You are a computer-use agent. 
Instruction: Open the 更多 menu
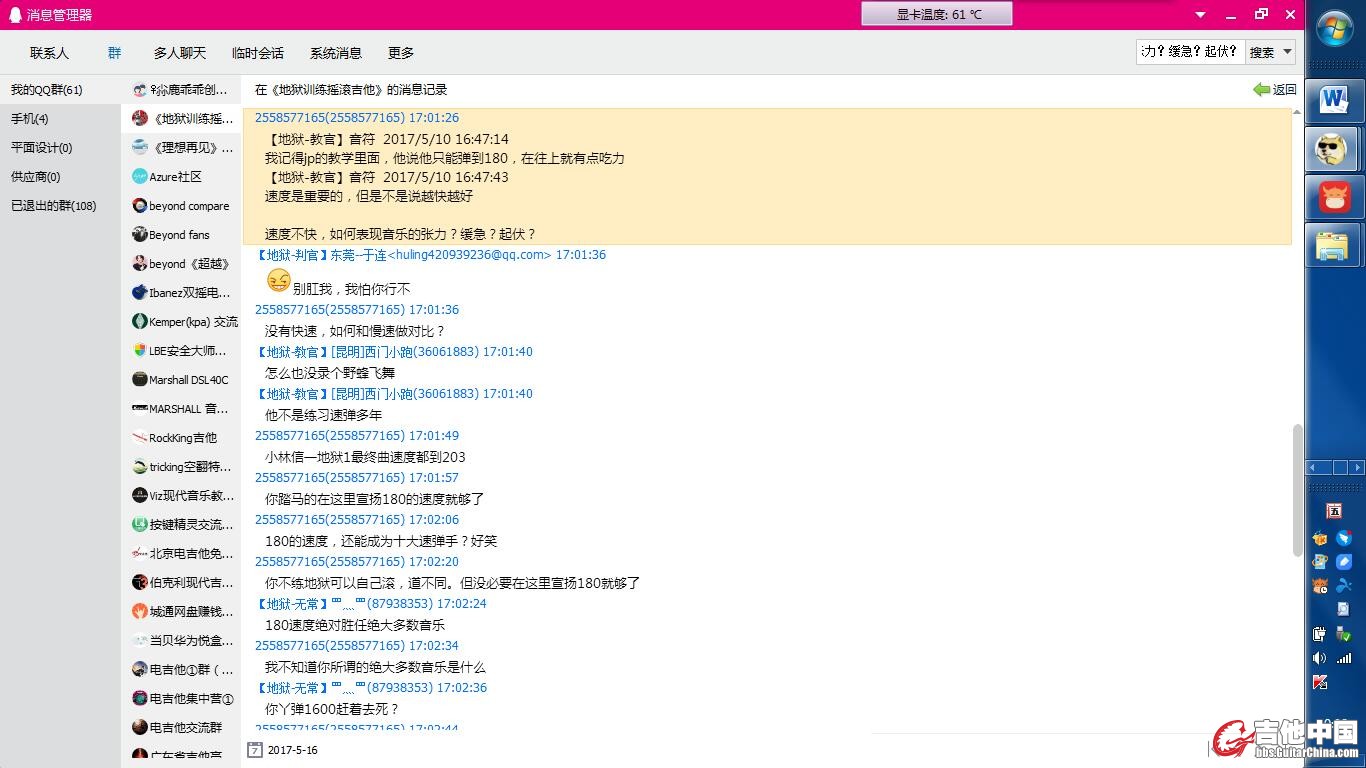(401, 53)
